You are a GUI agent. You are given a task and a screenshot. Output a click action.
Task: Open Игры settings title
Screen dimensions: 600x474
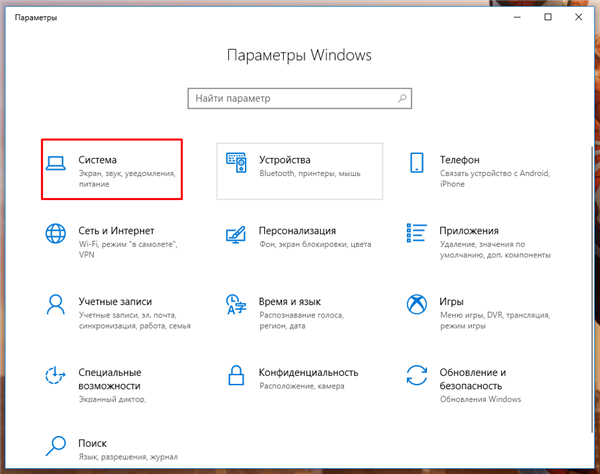pyautogui.click(x=452, y=301)
